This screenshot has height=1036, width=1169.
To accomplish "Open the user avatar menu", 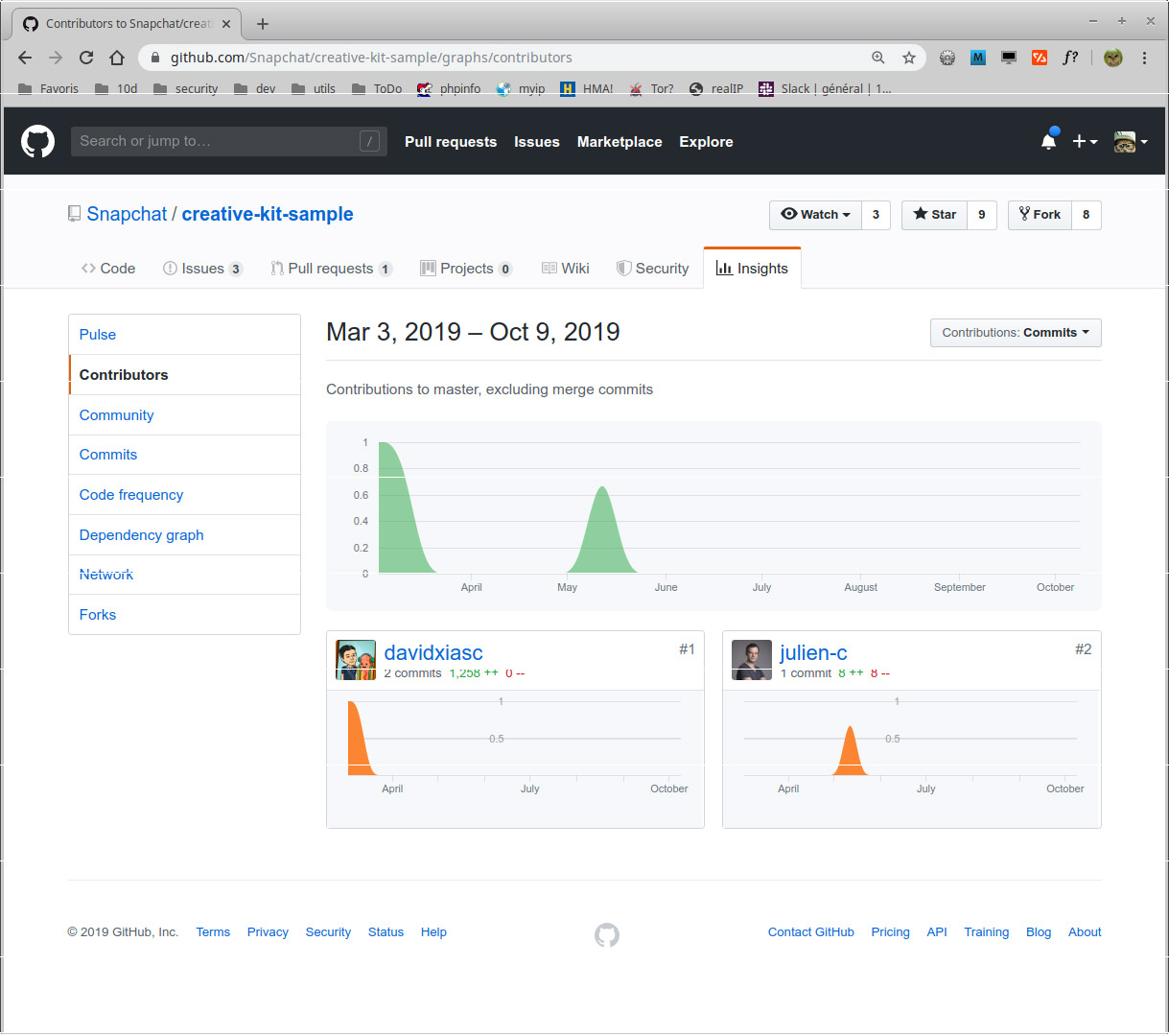I will 1131,141.
